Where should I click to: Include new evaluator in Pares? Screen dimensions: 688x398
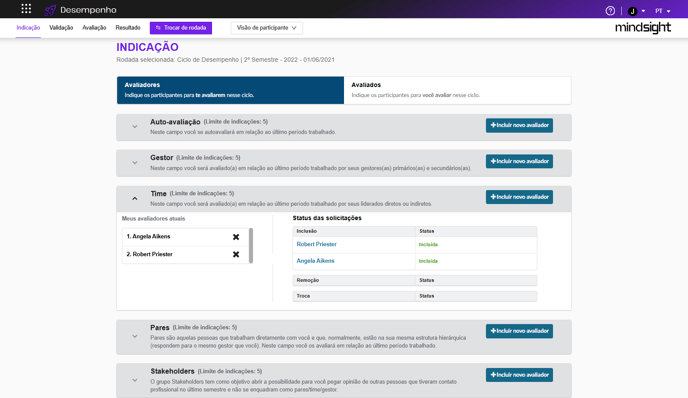pyautogui.click(x=519, y=331)
